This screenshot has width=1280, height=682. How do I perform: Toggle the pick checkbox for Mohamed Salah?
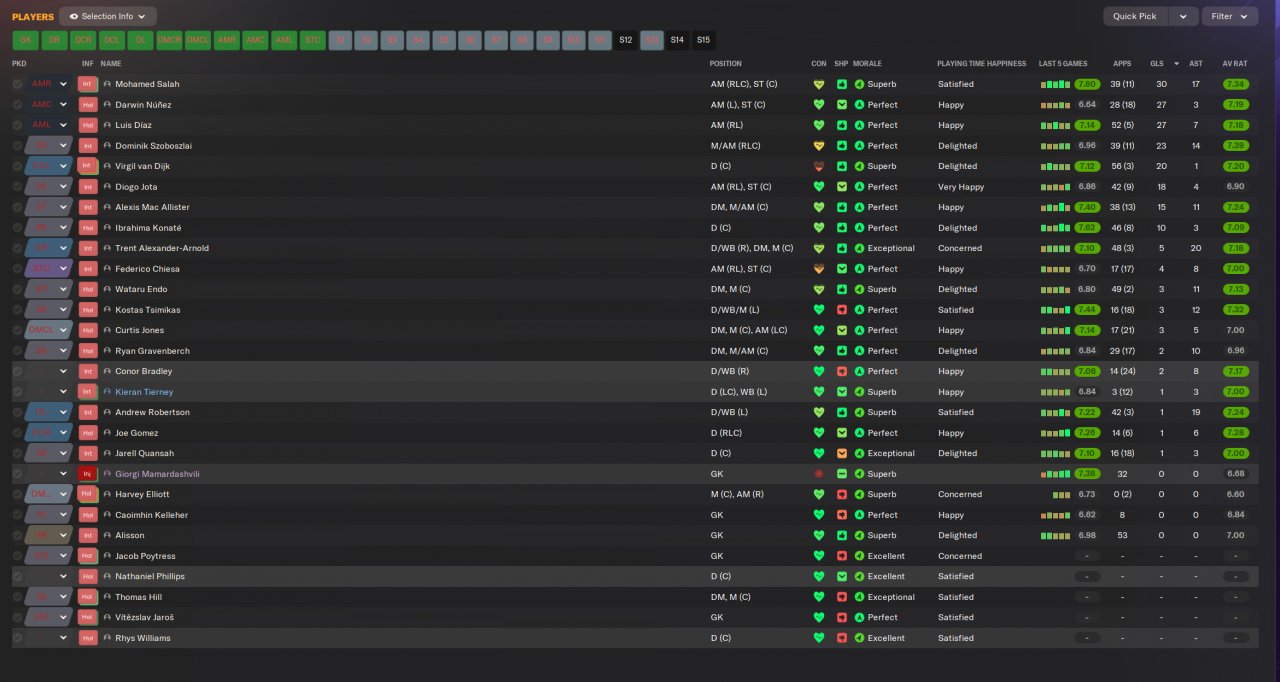point(17,84)
